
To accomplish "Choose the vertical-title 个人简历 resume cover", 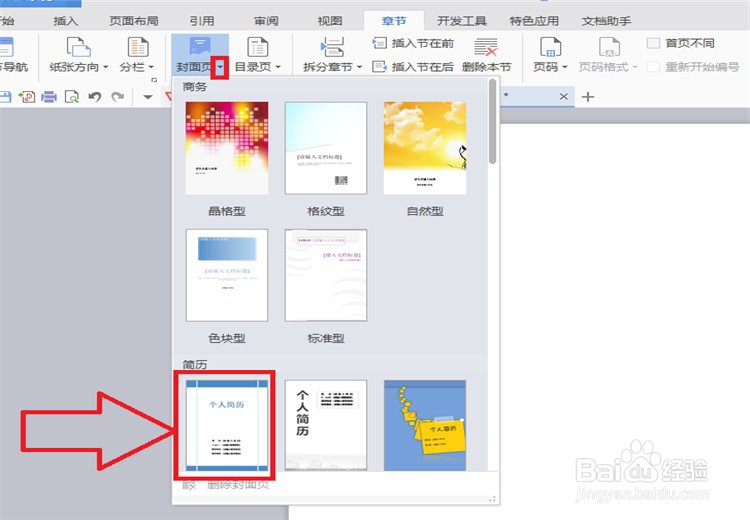I will pos(326,425).
